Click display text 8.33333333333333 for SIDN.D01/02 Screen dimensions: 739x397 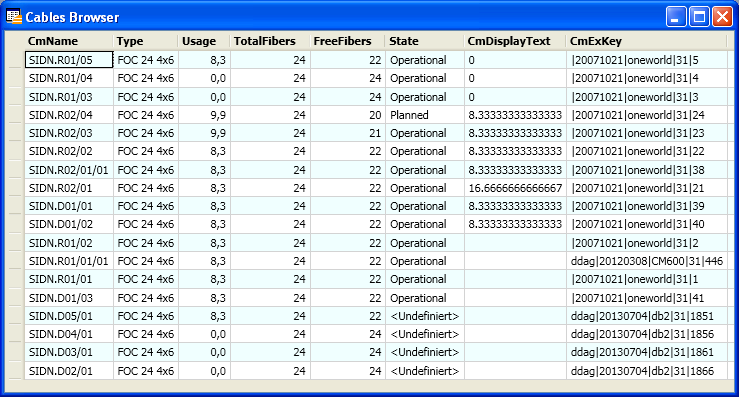515,224
